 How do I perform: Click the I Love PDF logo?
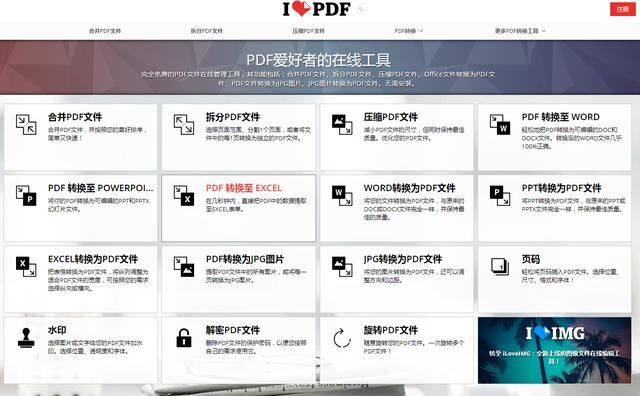click(x=316, y=9)
